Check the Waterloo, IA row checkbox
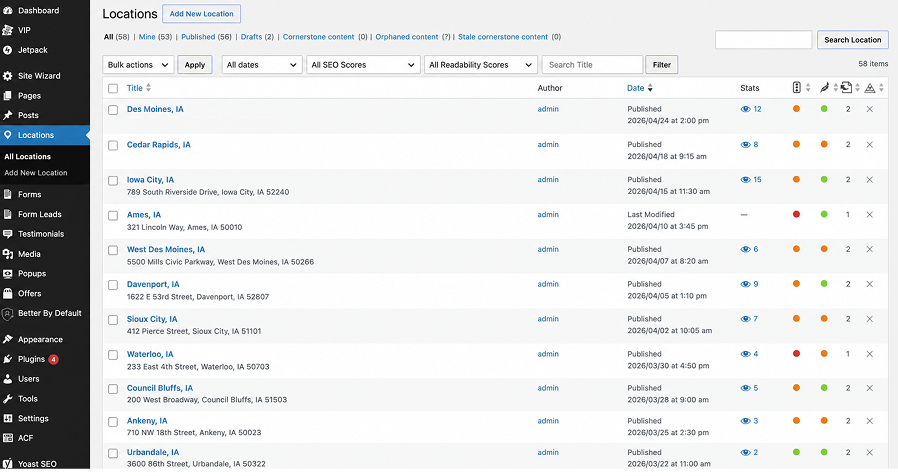Screen dimensions: 898x476 113,355
